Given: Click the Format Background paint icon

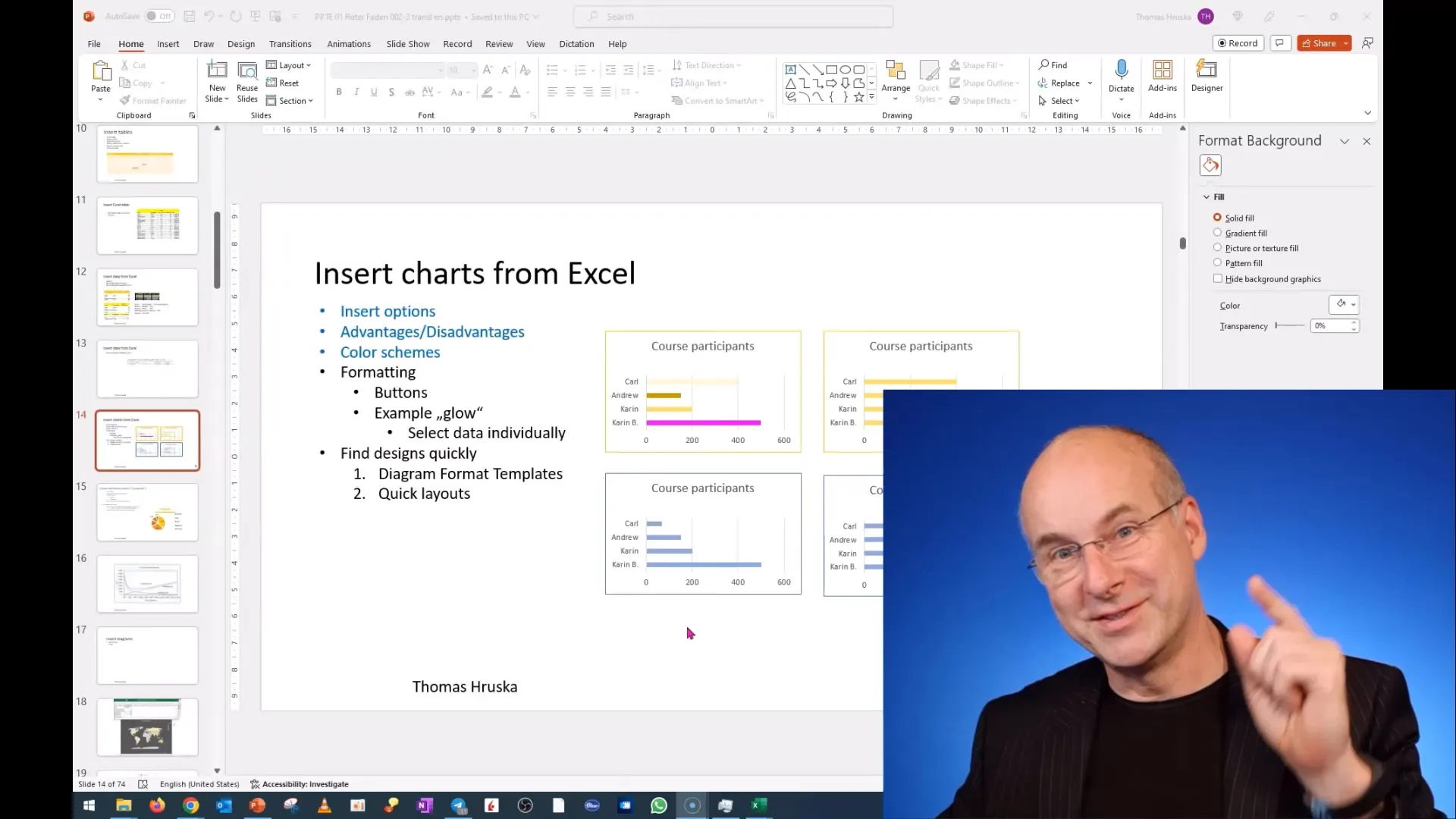Looking at the screenshot, I should click(1210, 164).
